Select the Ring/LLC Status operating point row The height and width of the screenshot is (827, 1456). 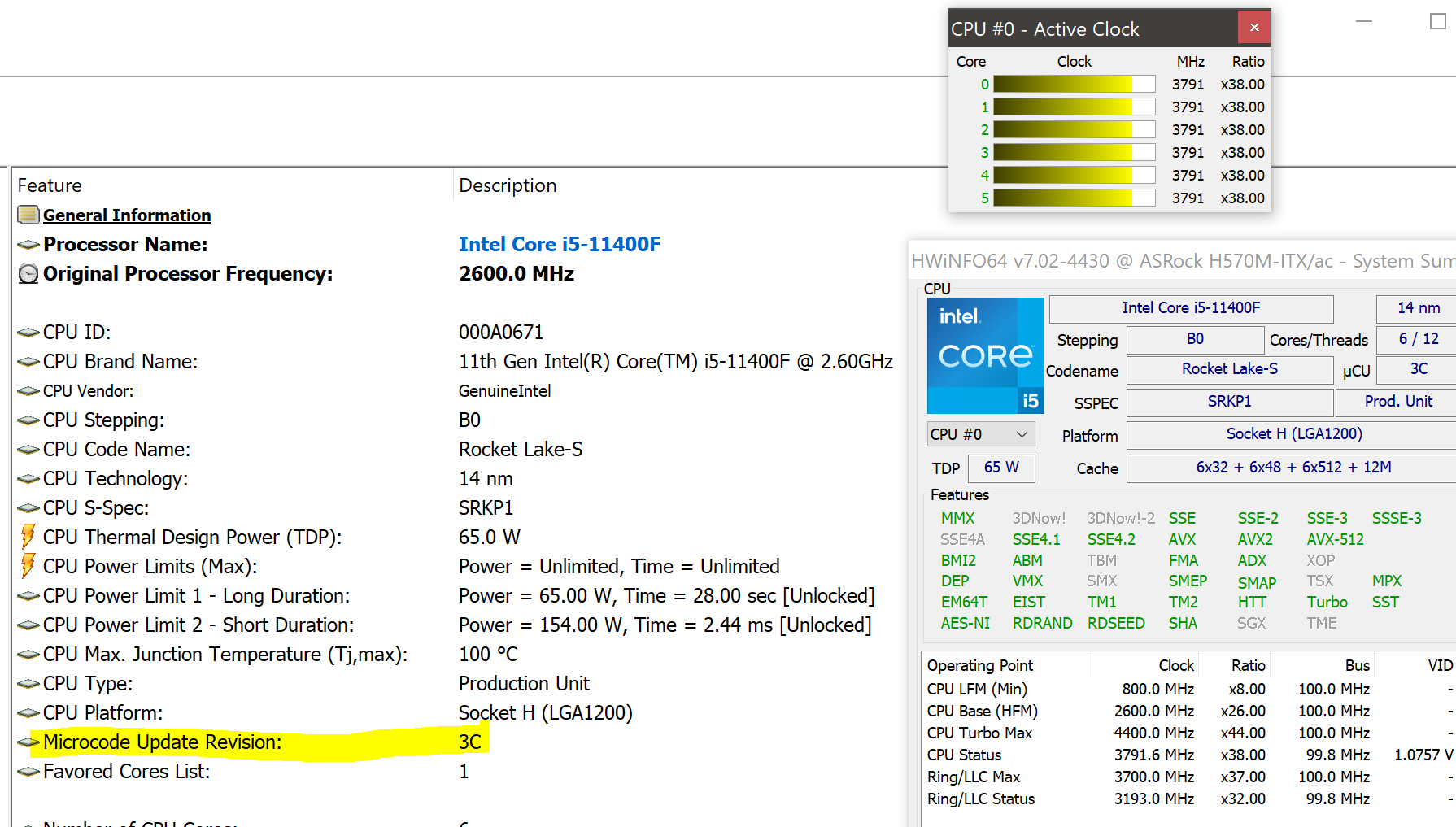(1188, 799)
